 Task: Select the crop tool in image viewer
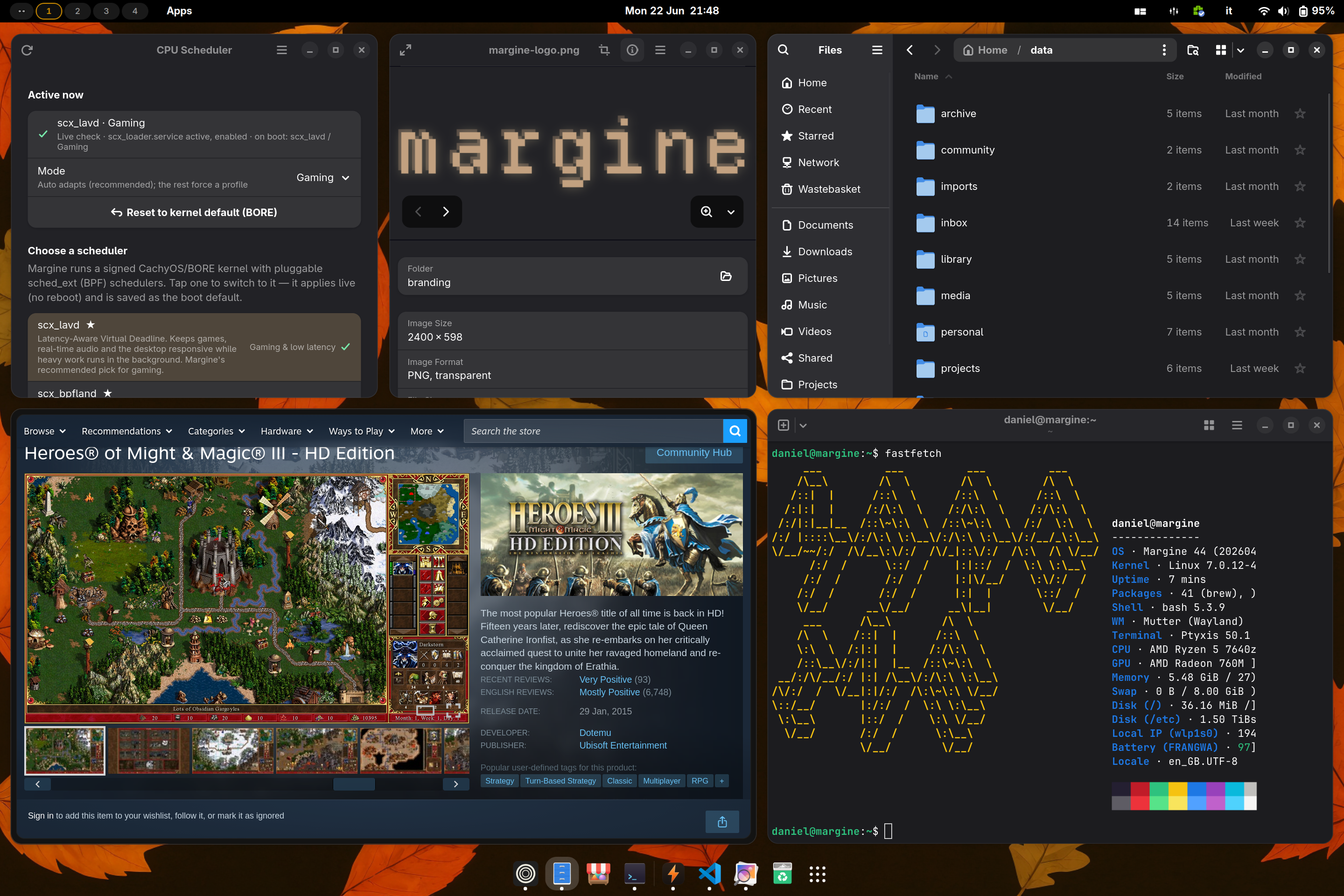pos(604,50)
